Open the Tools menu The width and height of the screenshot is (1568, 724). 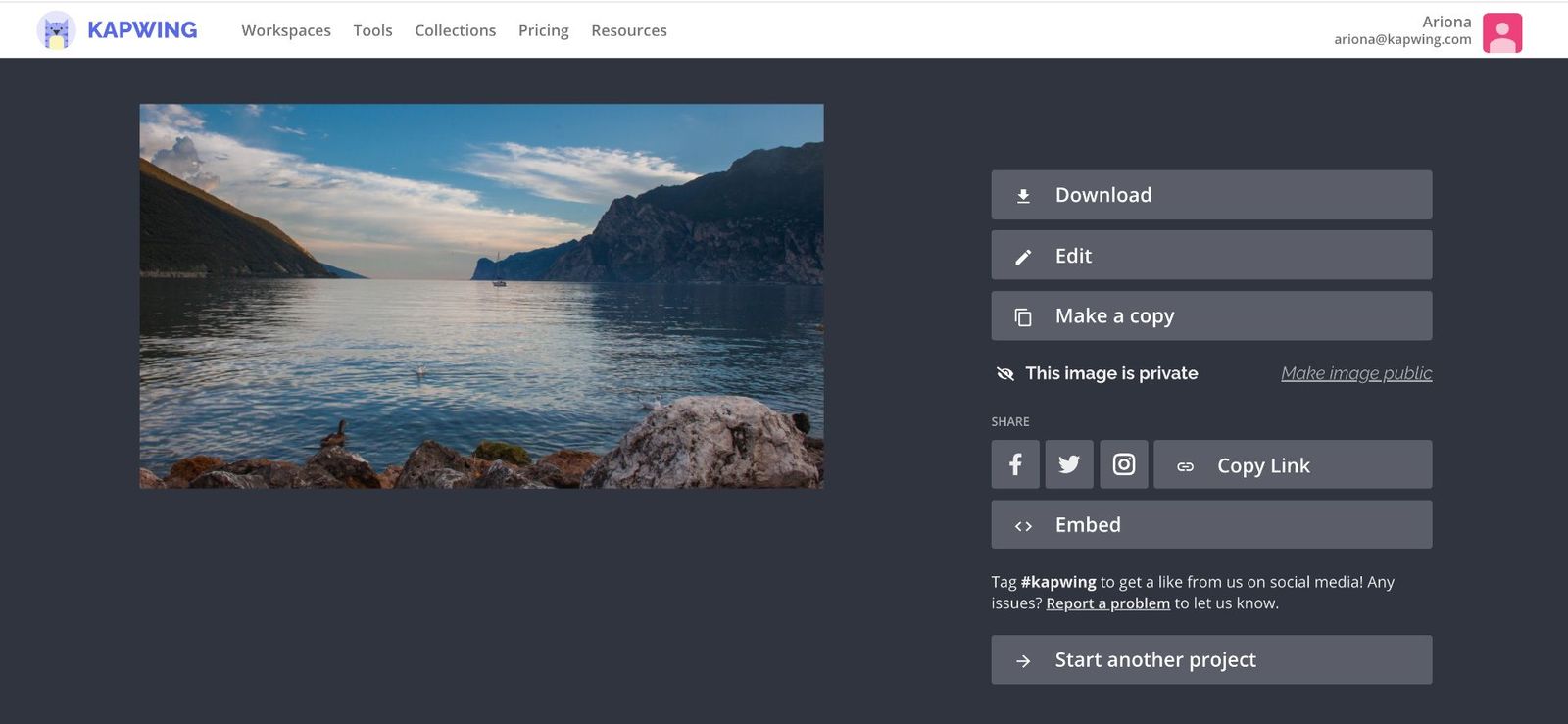coord(372,30)
